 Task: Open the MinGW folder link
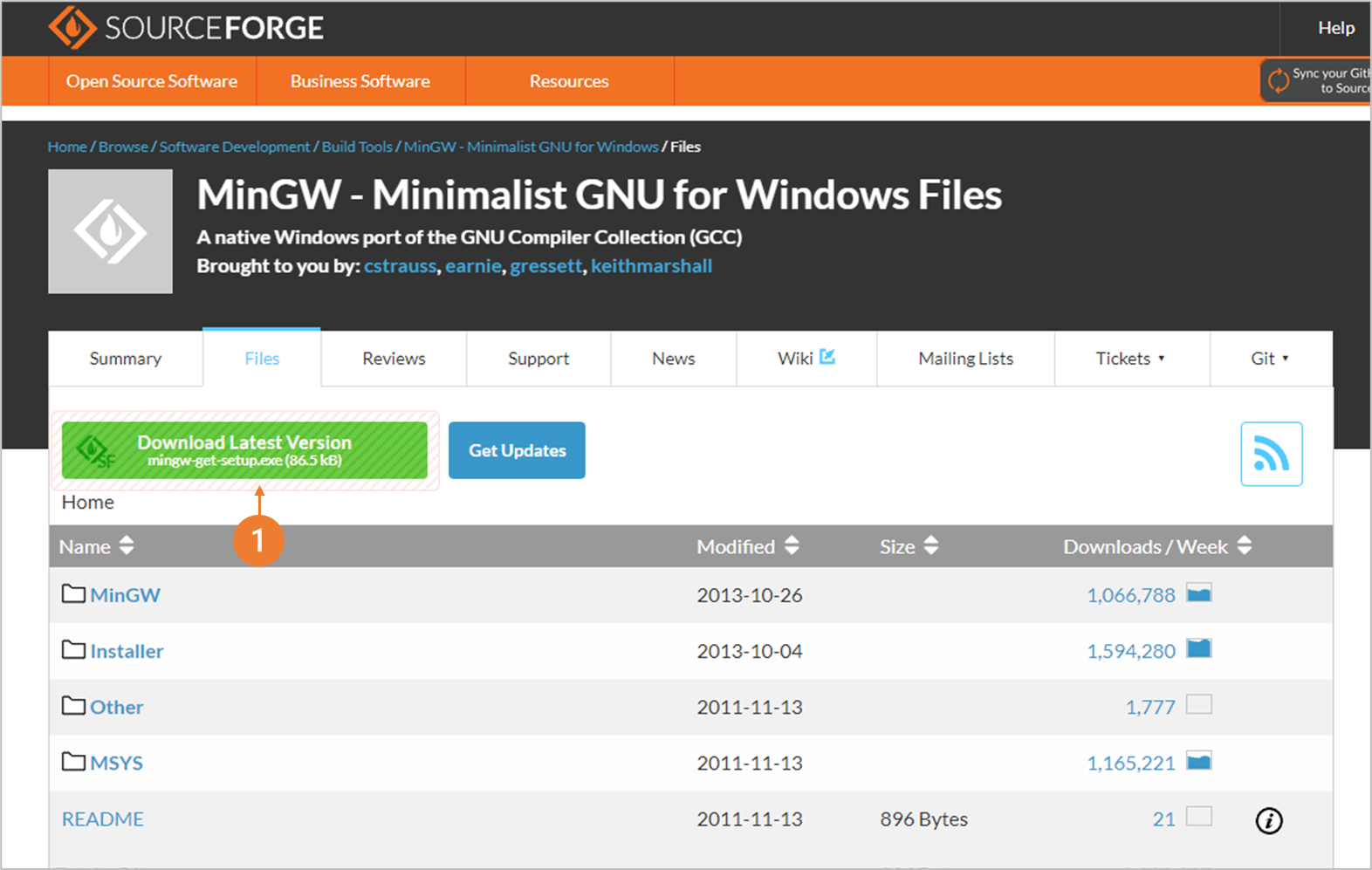click(x=125, y=595)
